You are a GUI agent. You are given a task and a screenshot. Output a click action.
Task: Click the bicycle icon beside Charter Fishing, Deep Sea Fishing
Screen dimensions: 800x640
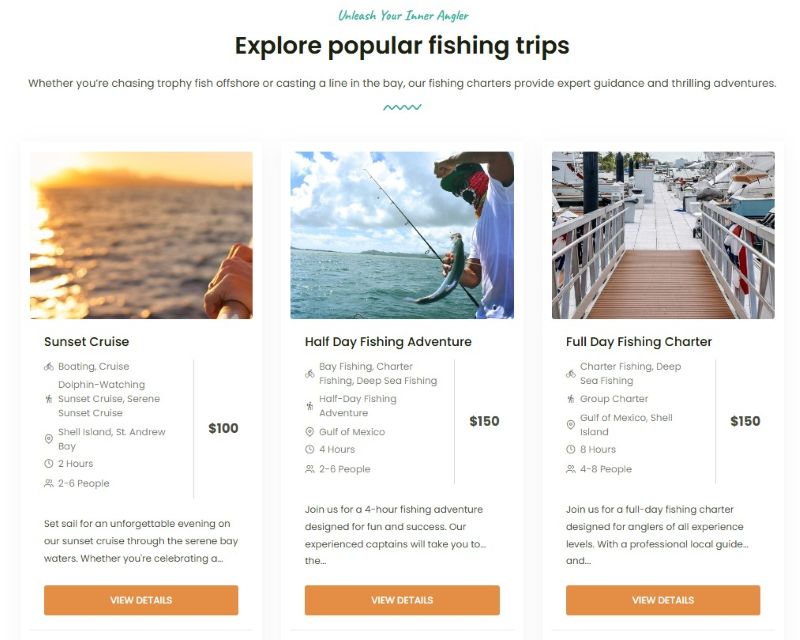pos(571,374)
